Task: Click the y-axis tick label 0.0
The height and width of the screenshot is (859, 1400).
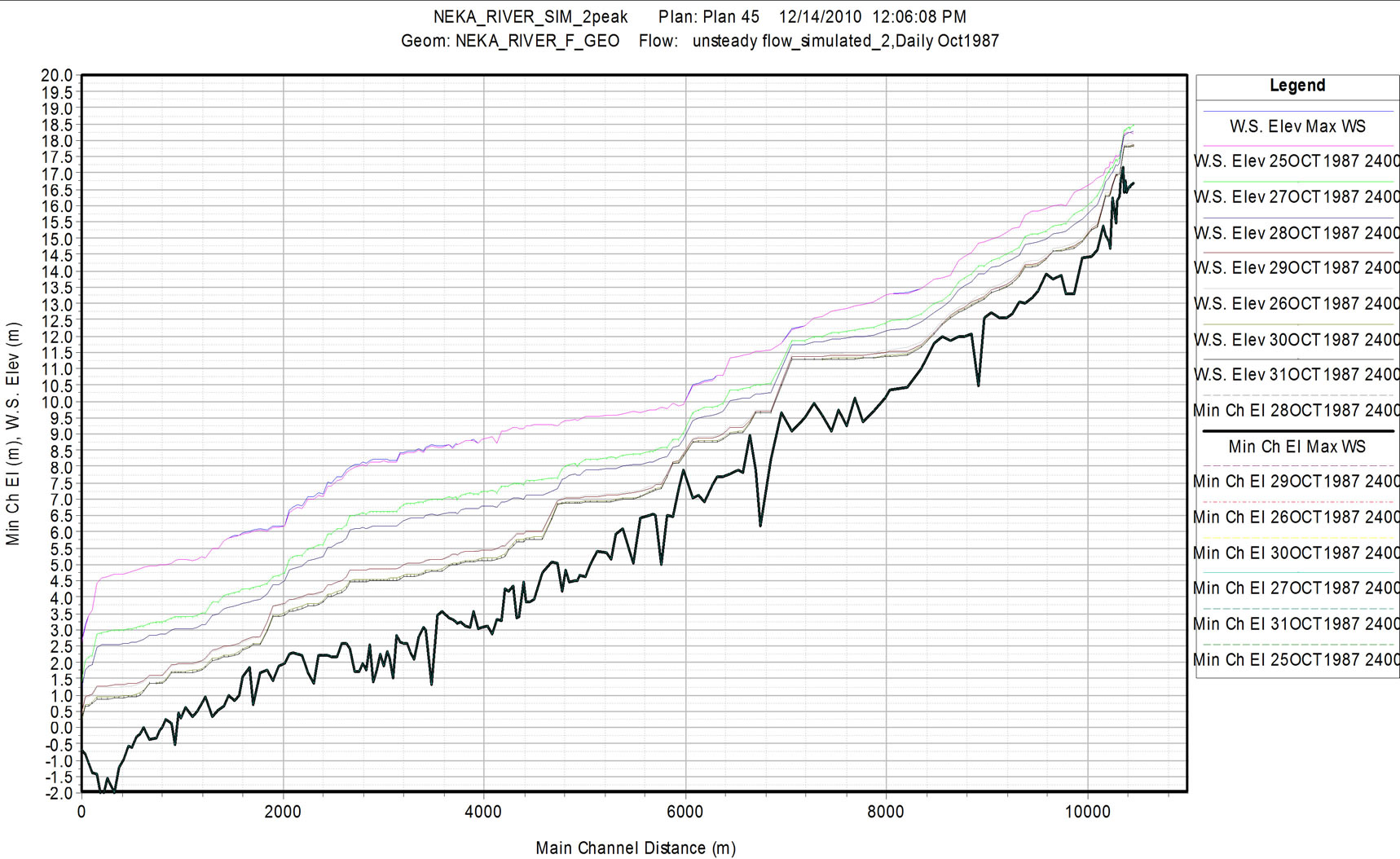Action: 60,728
